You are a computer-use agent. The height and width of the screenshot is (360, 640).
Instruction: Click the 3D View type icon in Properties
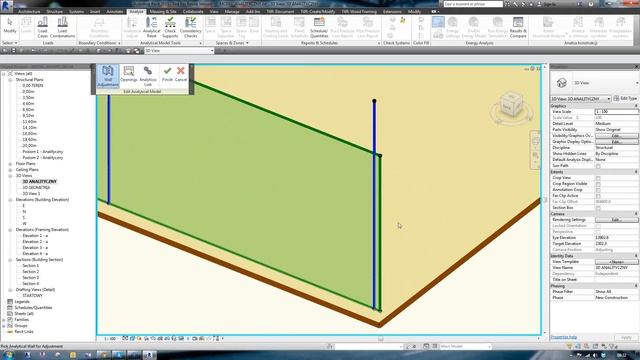pos(562,83)
